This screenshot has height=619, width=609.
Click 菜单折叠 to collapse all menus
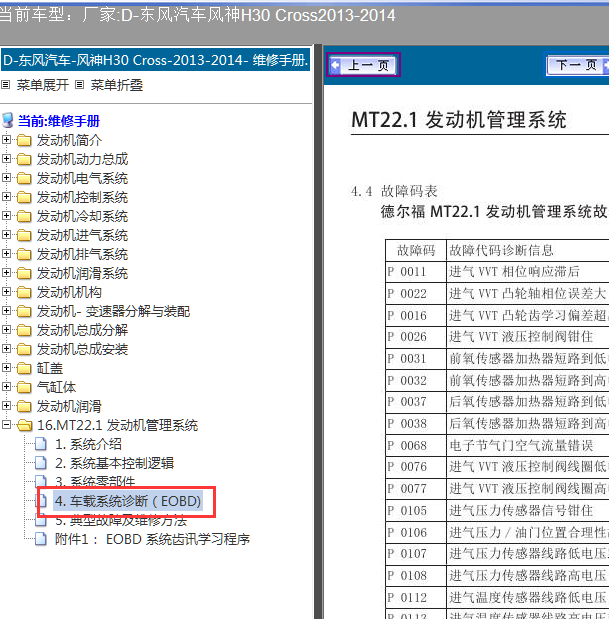tap(117, 85)
